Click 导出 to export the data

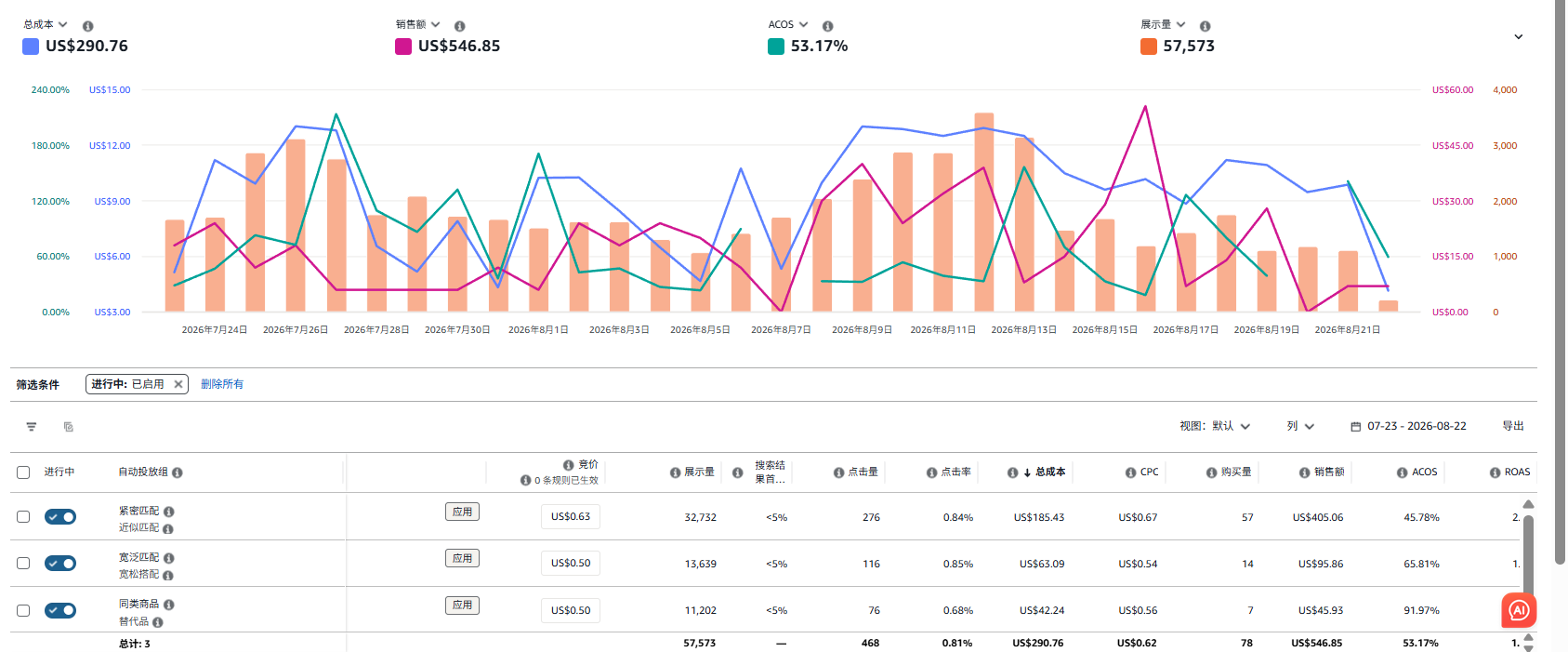pos(1513,426)
